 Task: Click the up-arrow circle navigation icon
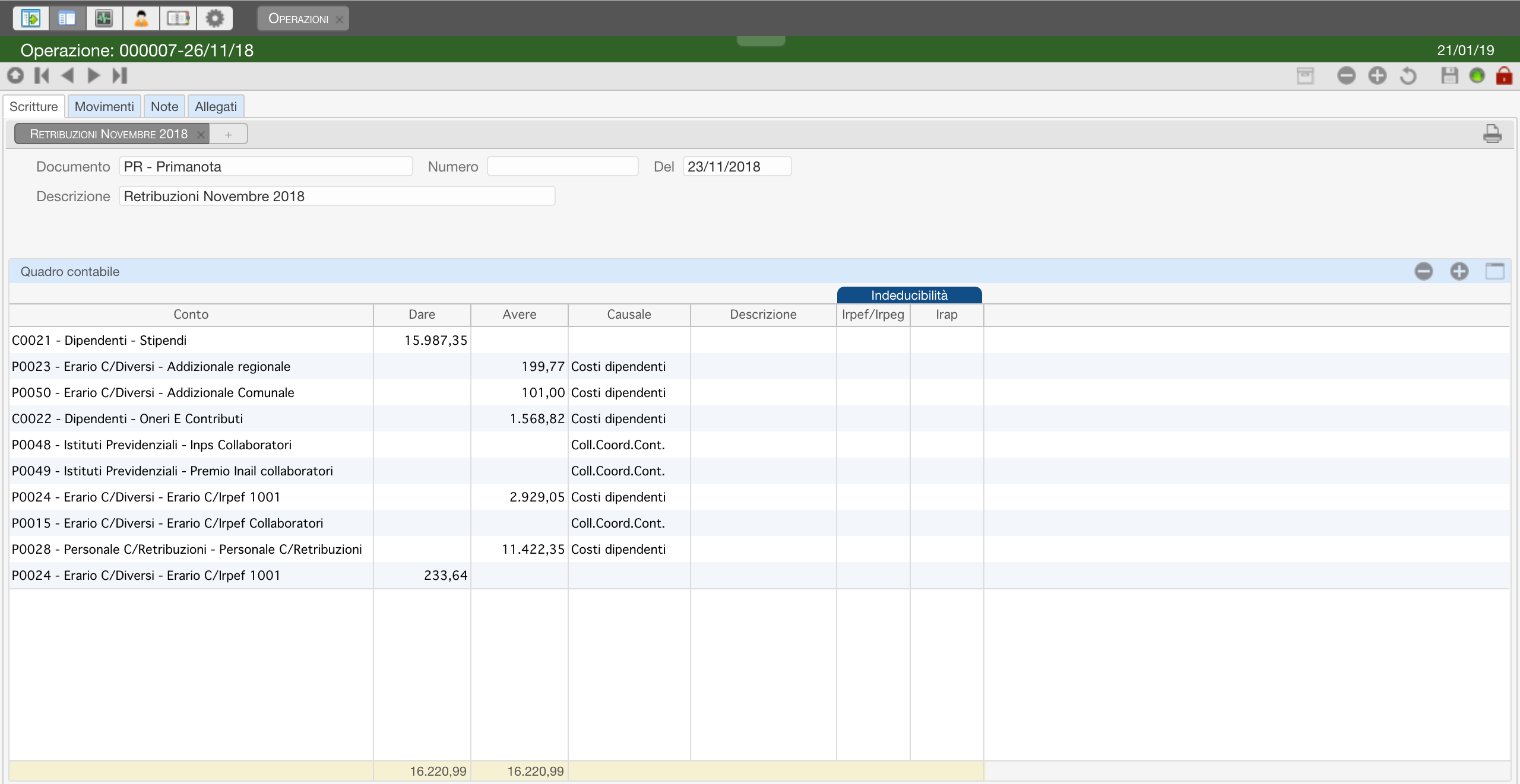(x=15, y=75)
